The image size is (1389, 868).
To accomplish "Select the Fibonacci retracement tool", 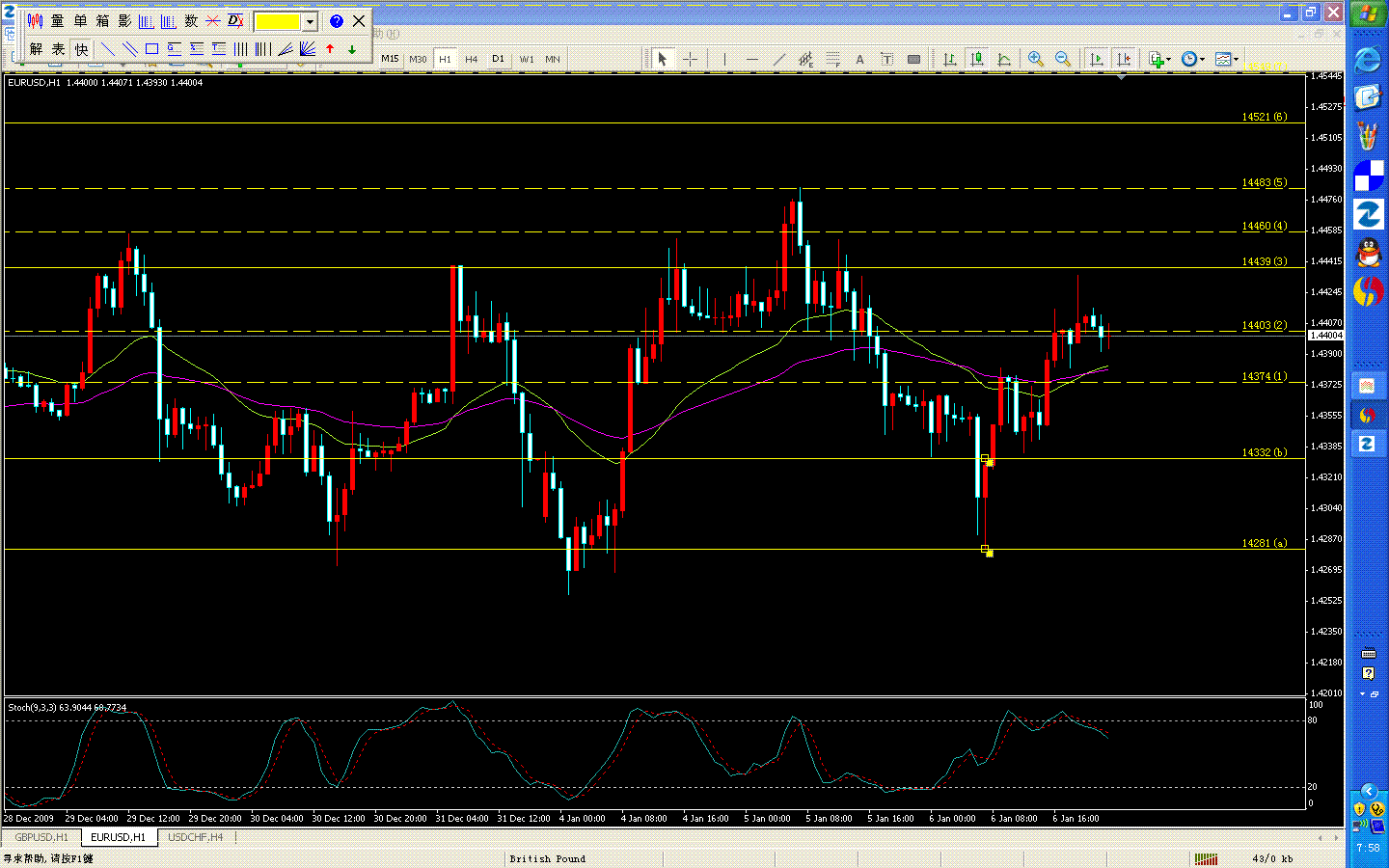I will [832, 59].
